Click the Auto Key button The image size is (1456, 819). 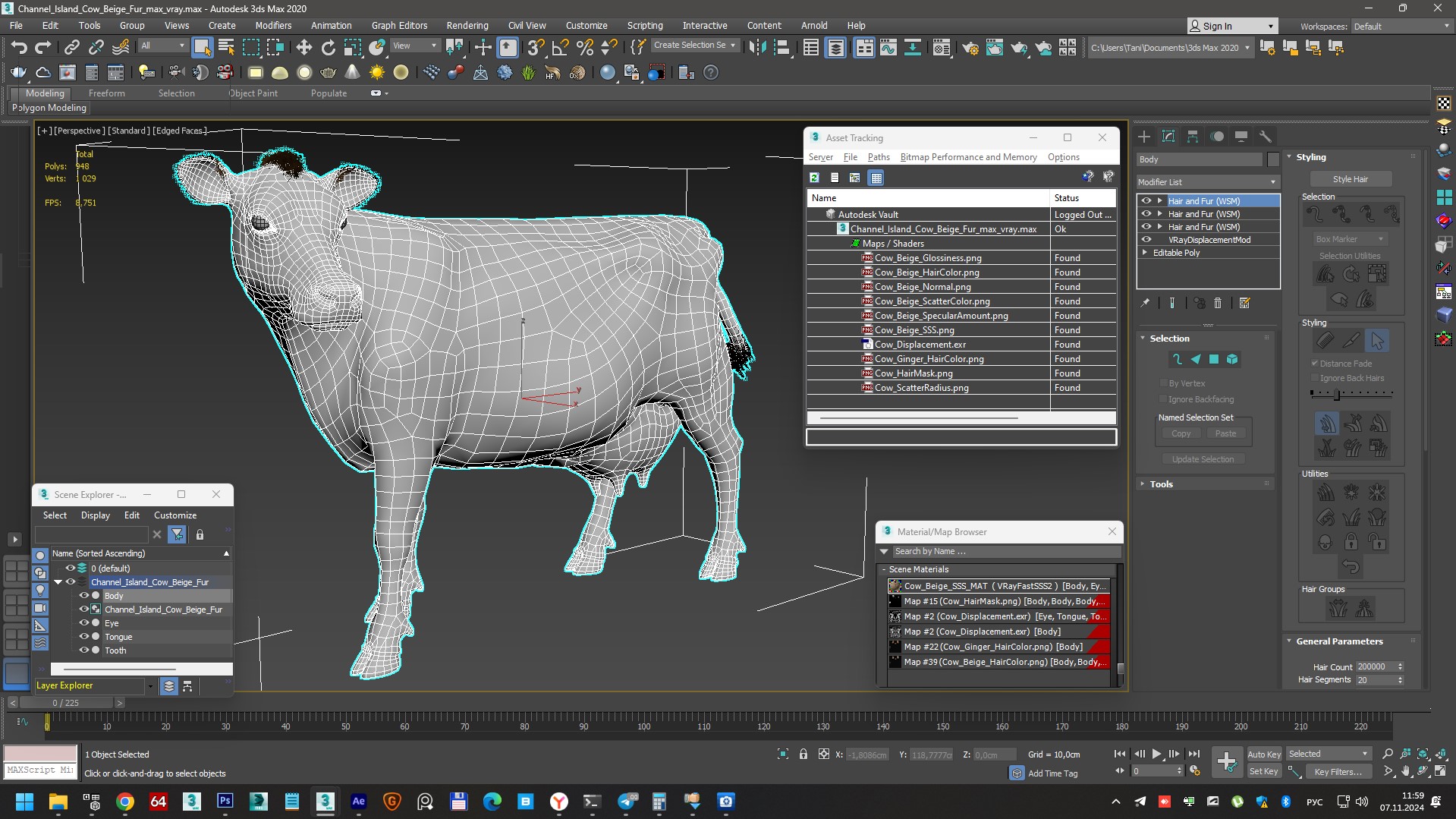[1264, 754]
